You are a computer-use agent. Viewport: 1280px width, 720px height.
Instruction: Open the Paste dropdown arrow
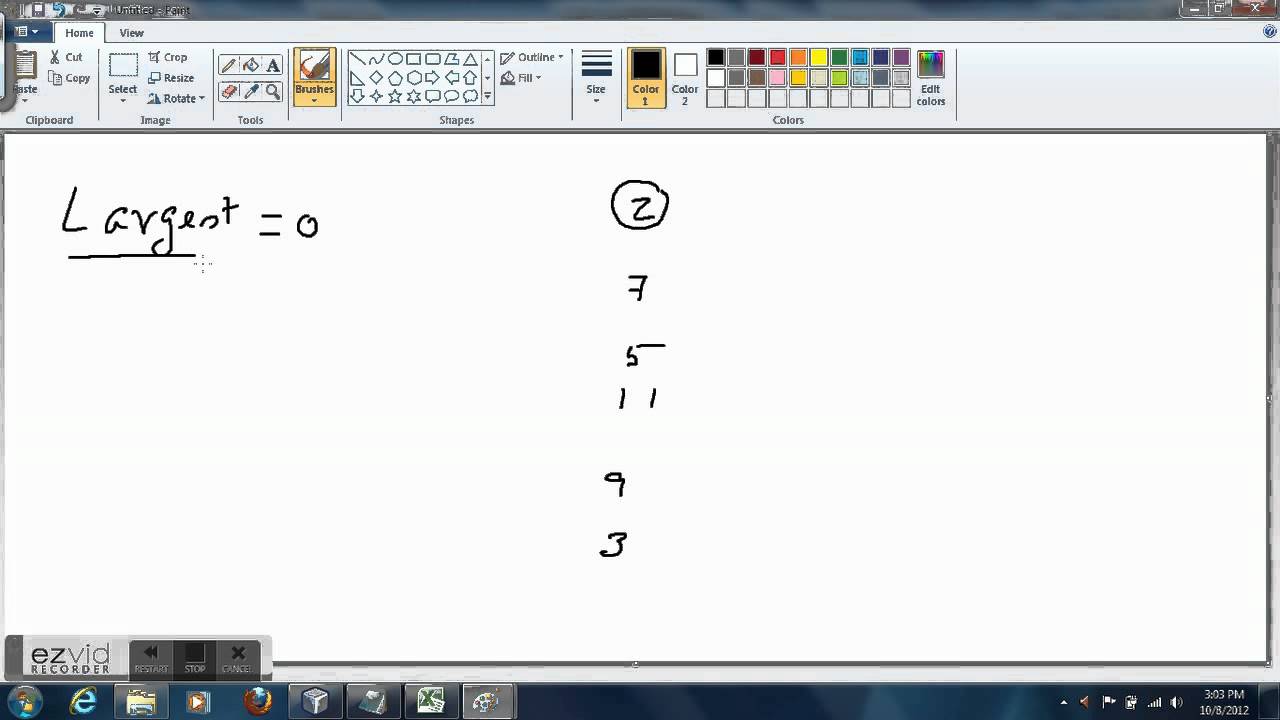24,100
